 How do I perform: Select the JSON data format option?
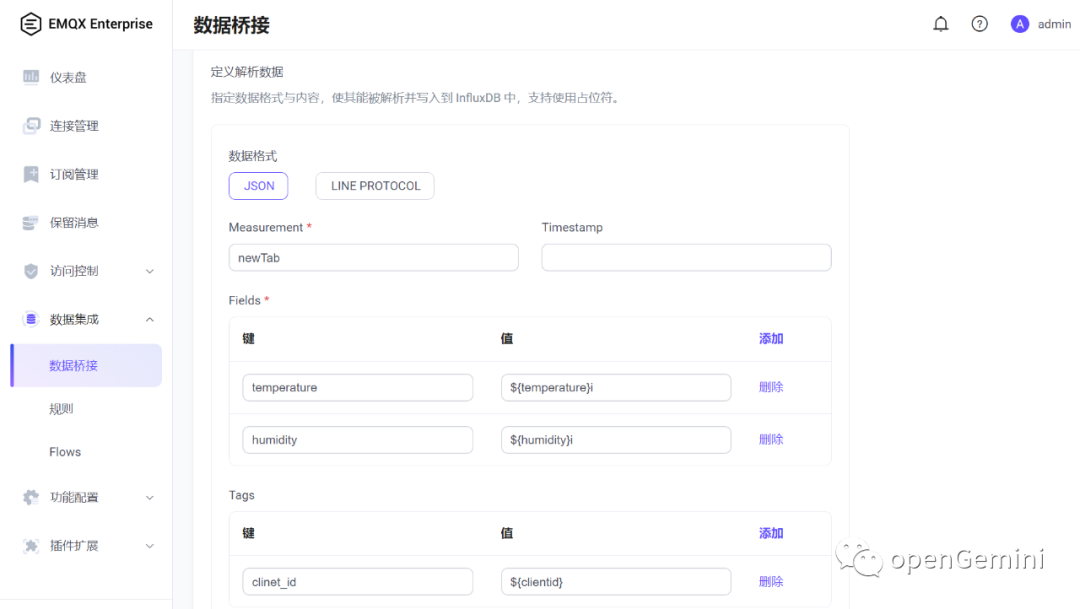[258, 185]
